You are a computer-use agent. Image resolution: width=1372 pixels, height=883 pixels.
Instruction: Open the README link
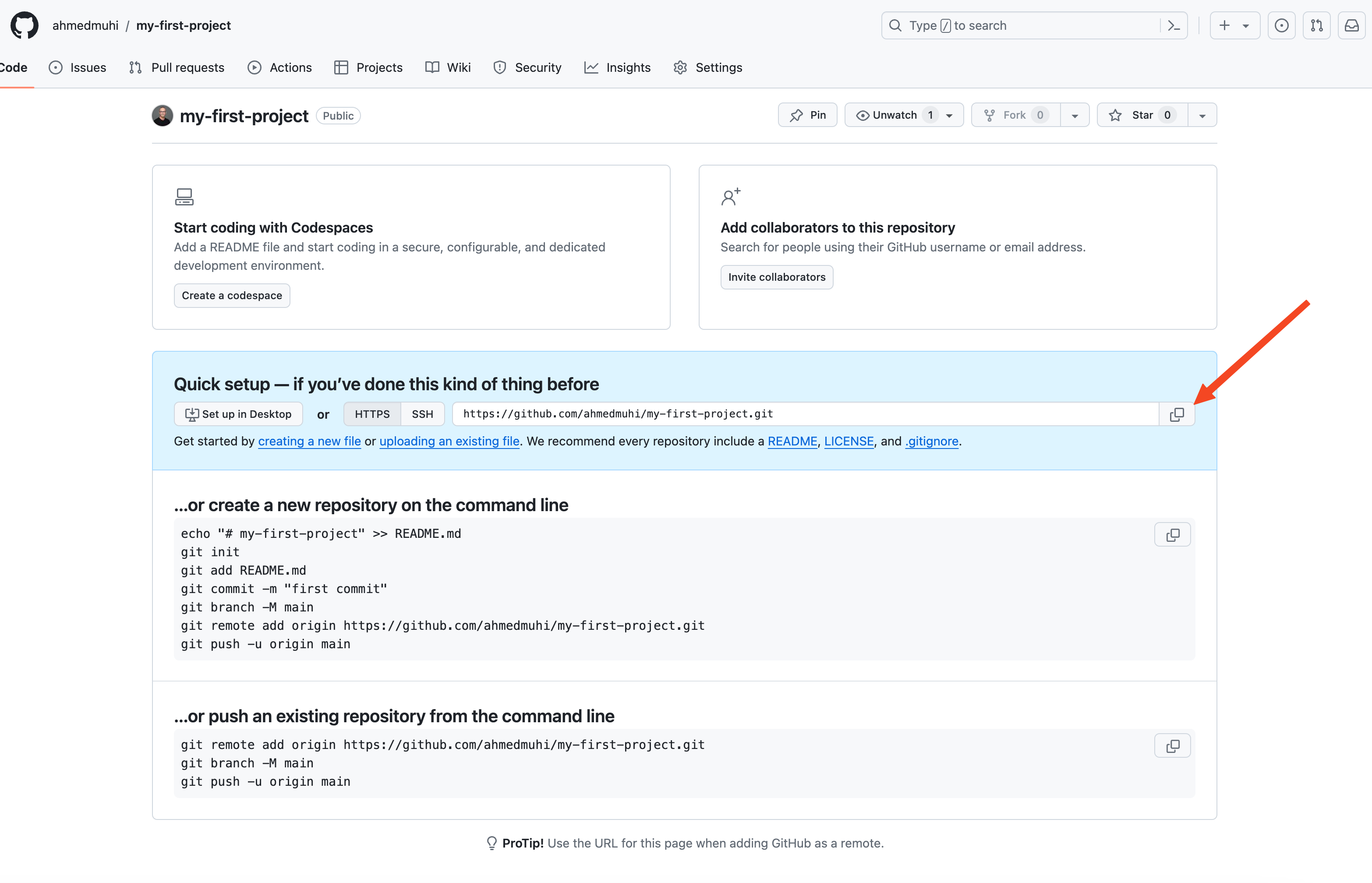(x=792, y=441)
